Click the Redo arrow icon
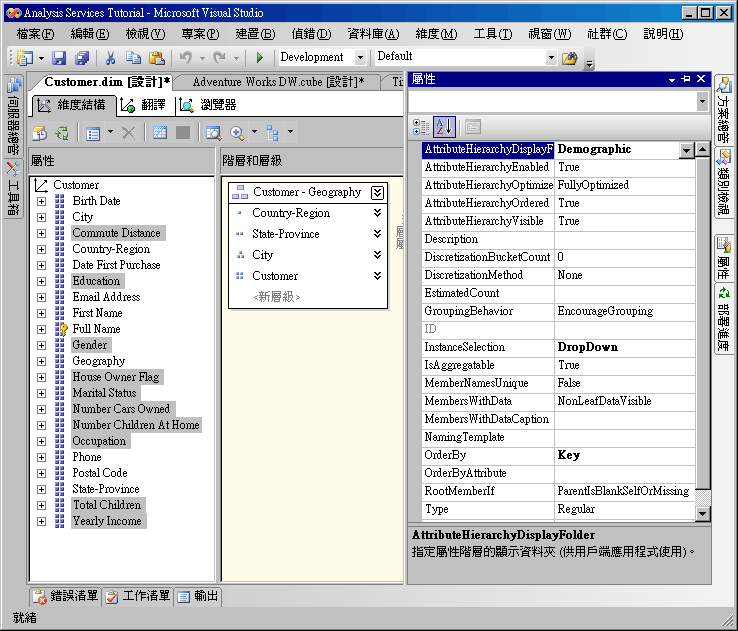738x631 pixels. pos(219,58)
